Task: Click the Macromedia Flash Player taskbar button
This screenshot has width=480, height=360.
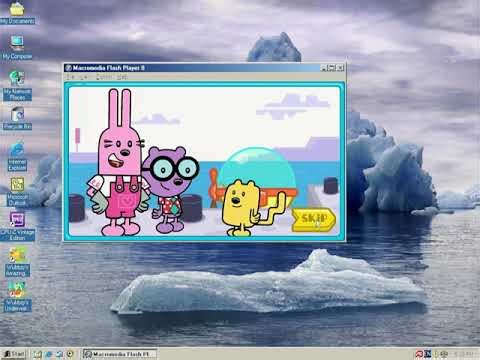Action: (120, 354)
